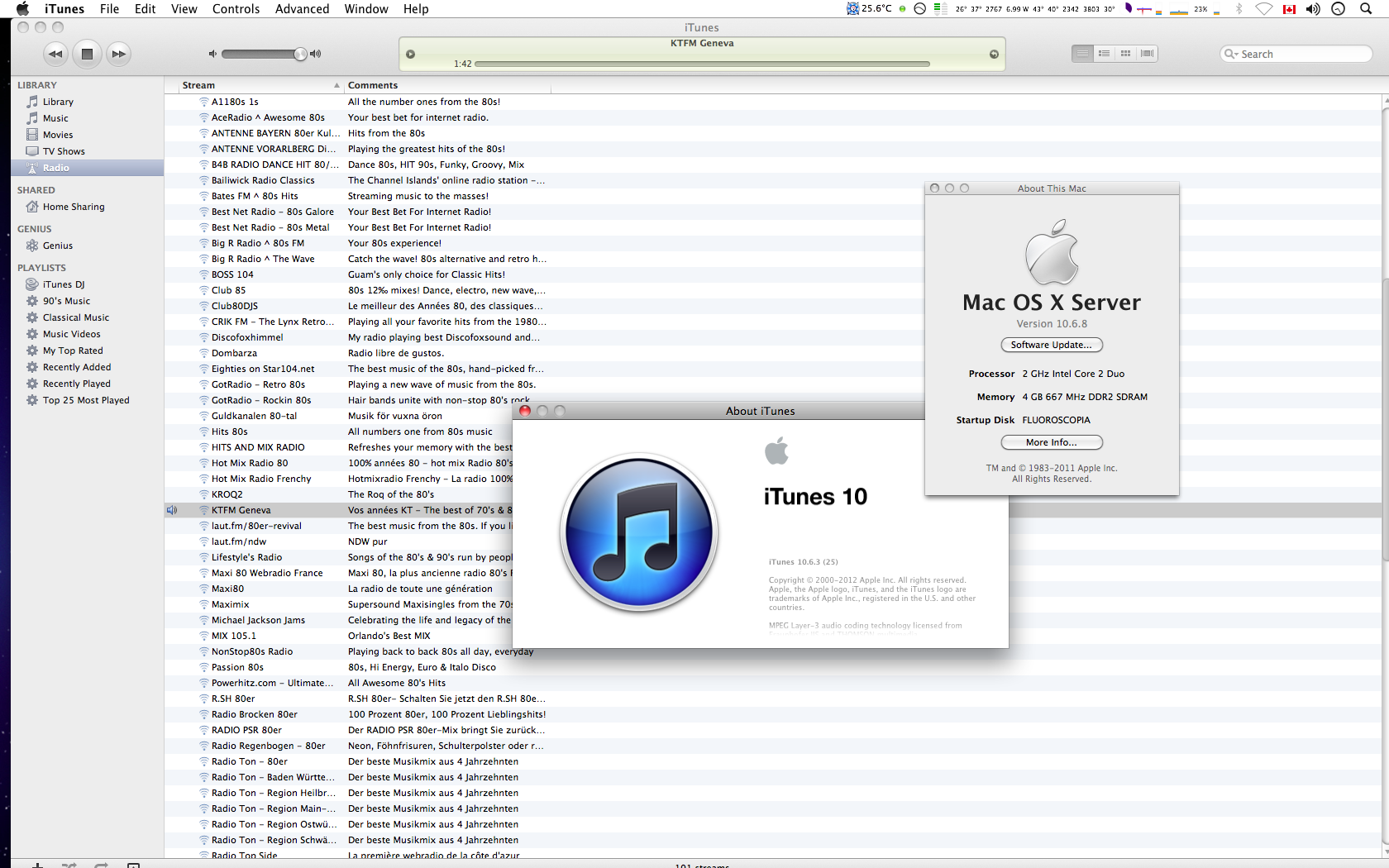The height and width of the screenshot is (868, 1389).
Task: Open the Controls menu
Action: tap(236, 9)
